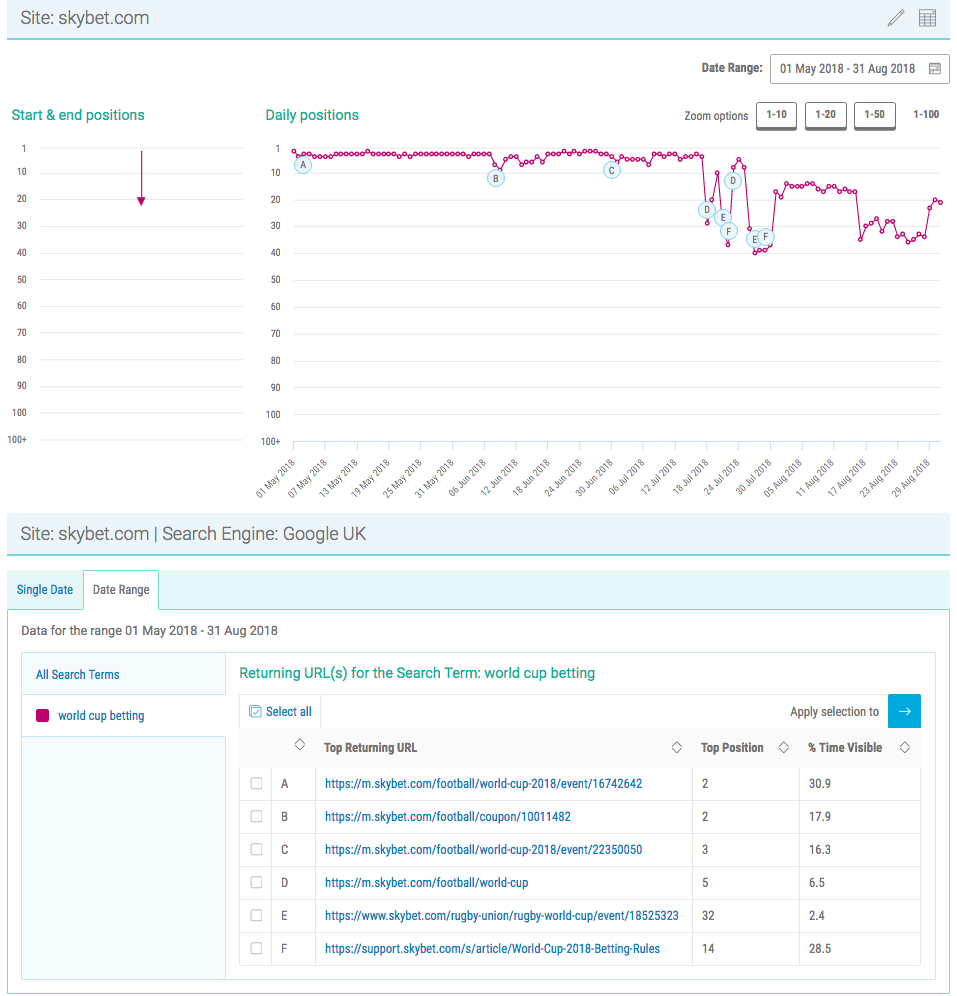Image resolution: width=957 pixels, height=996 pixels.
Task: Click top position value 3 in row C
Action: (705, 850)
